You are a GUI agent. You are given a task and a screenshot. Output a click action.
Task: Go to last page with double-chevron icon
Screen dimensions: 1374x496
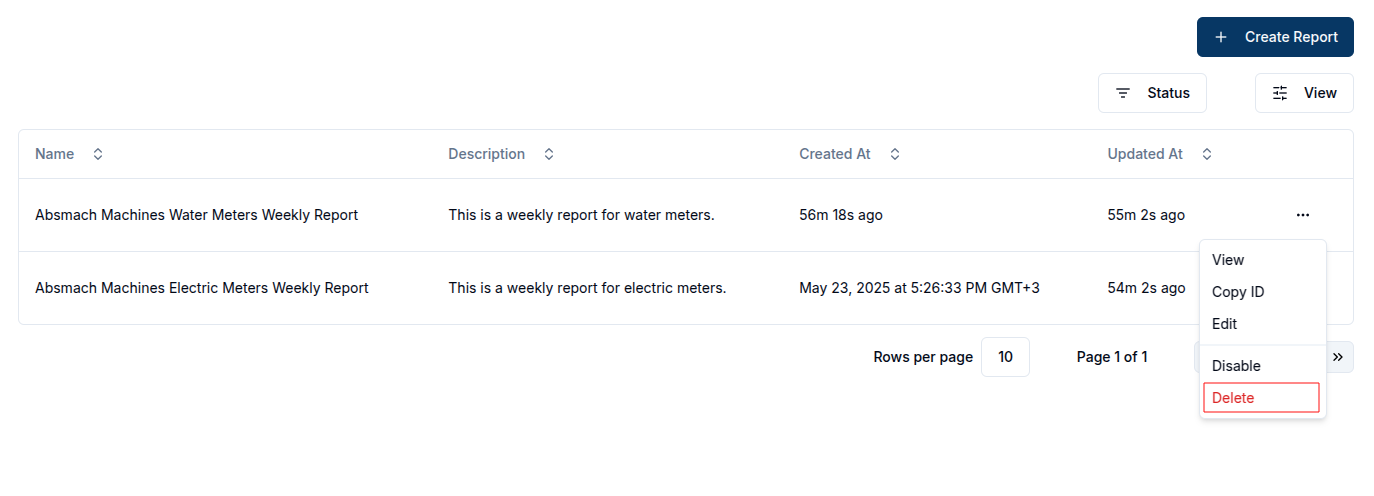(x=1338, y=357)
